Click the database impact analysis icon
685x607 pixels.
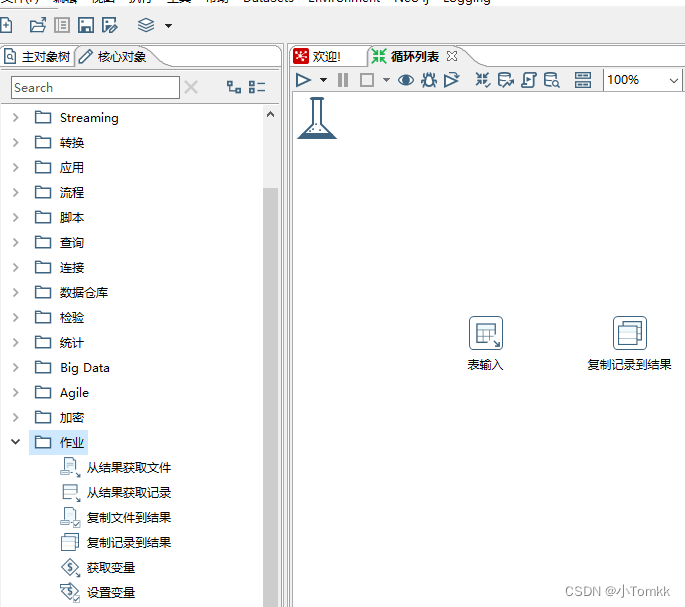505,80
